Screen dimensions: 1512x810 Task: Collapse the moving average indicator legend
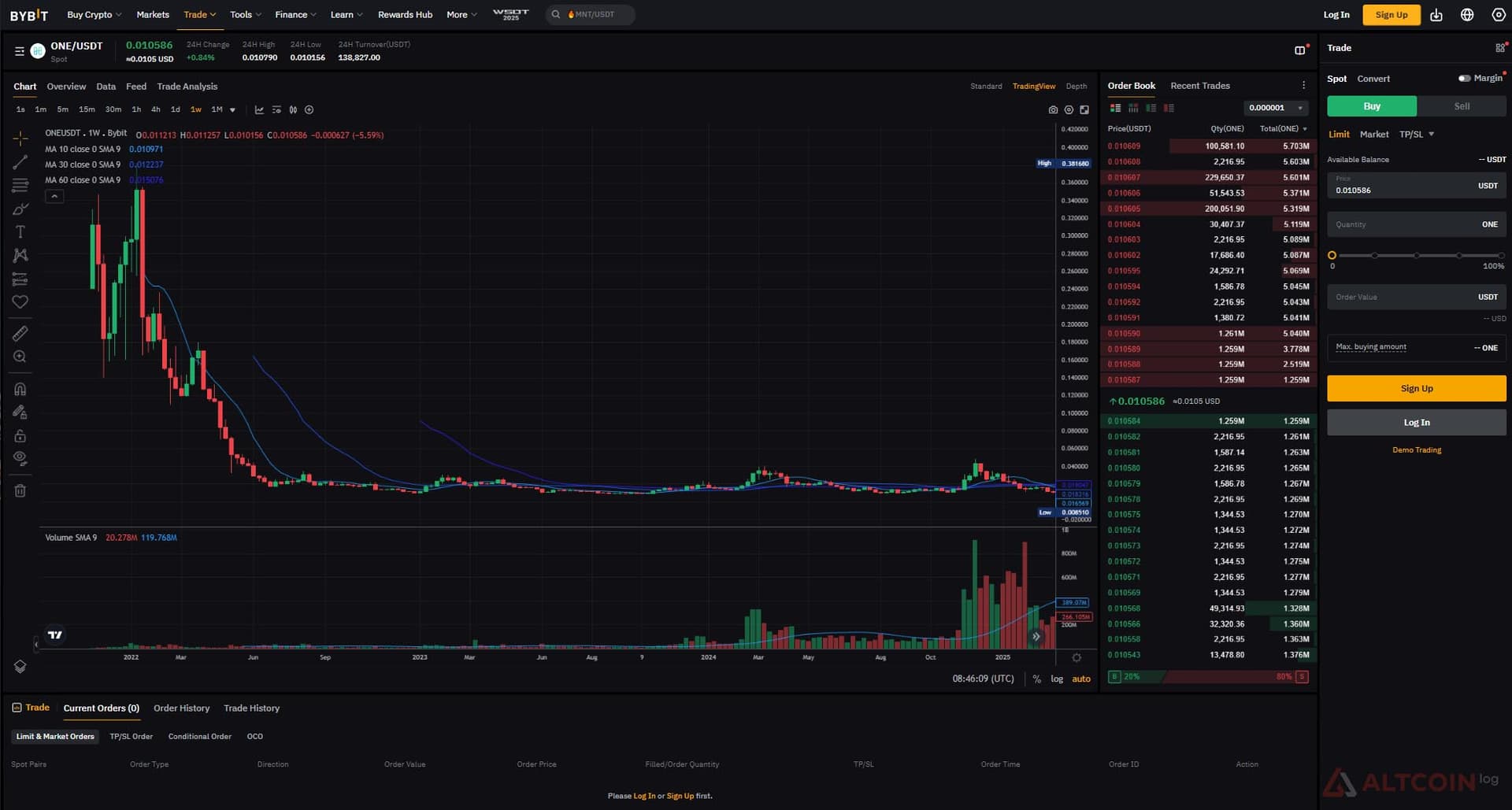point(54,197)
